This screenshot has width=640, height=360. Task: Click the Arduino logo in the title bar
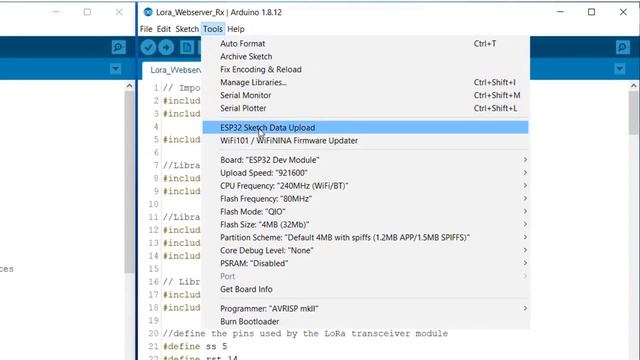[x=148, y=12]
